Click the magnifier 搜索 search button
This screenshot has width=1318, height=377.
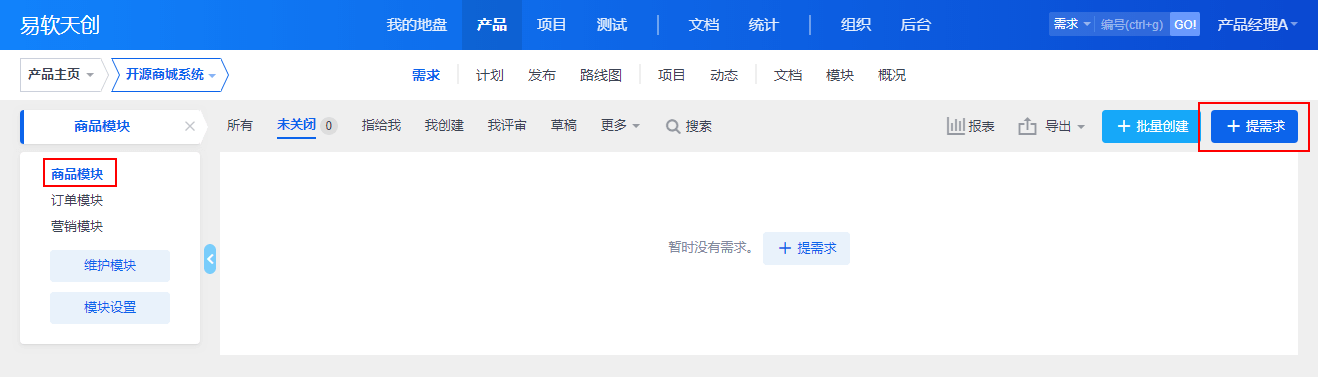point(689,126)
